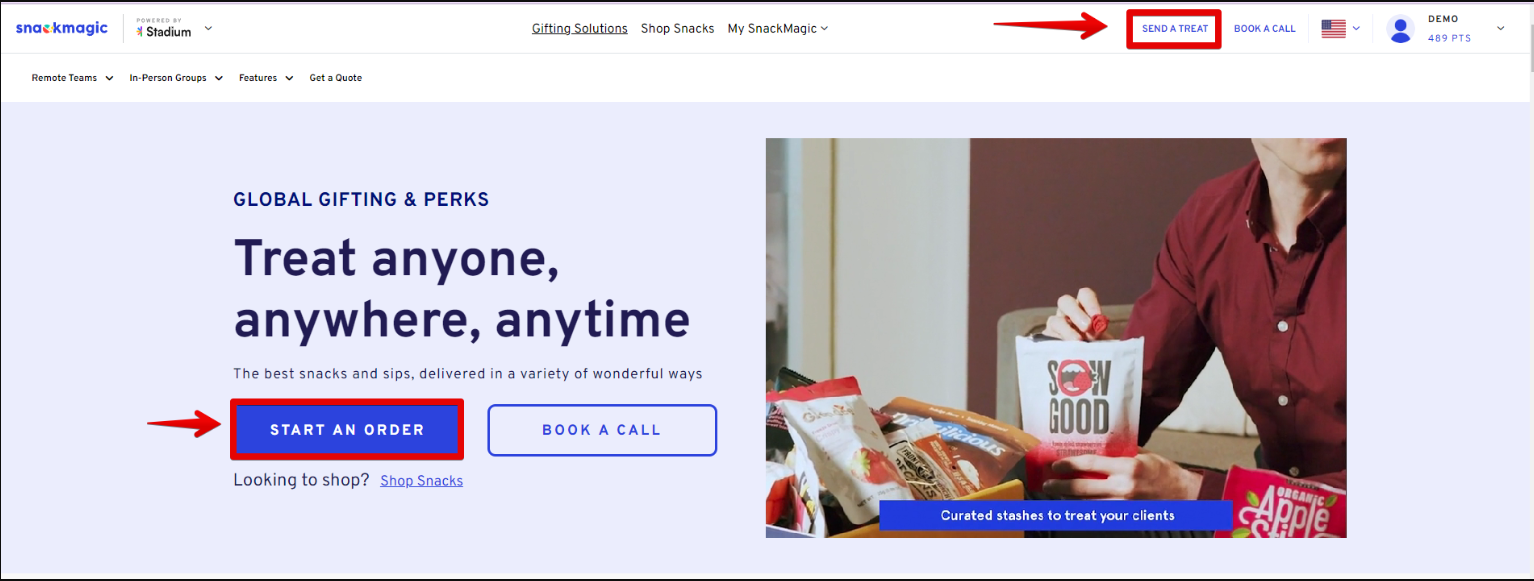Click the SnackMagic logo

pyautogui.click(x=62, y=28)
